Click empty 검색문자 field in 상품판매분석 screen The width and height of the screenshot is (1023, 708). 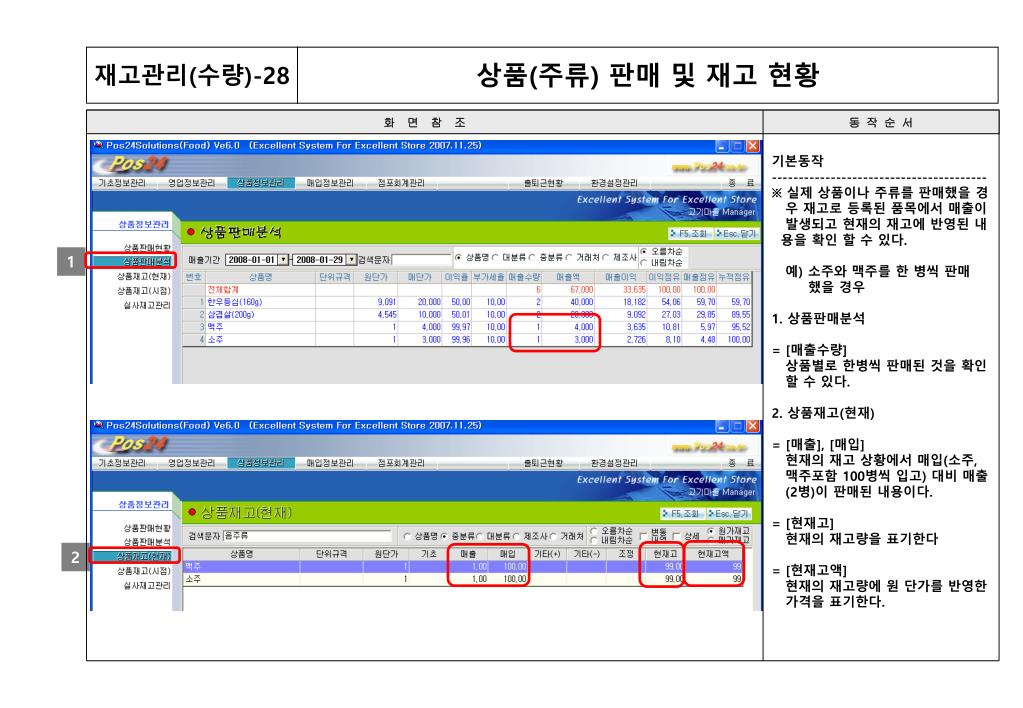(422, 260)
